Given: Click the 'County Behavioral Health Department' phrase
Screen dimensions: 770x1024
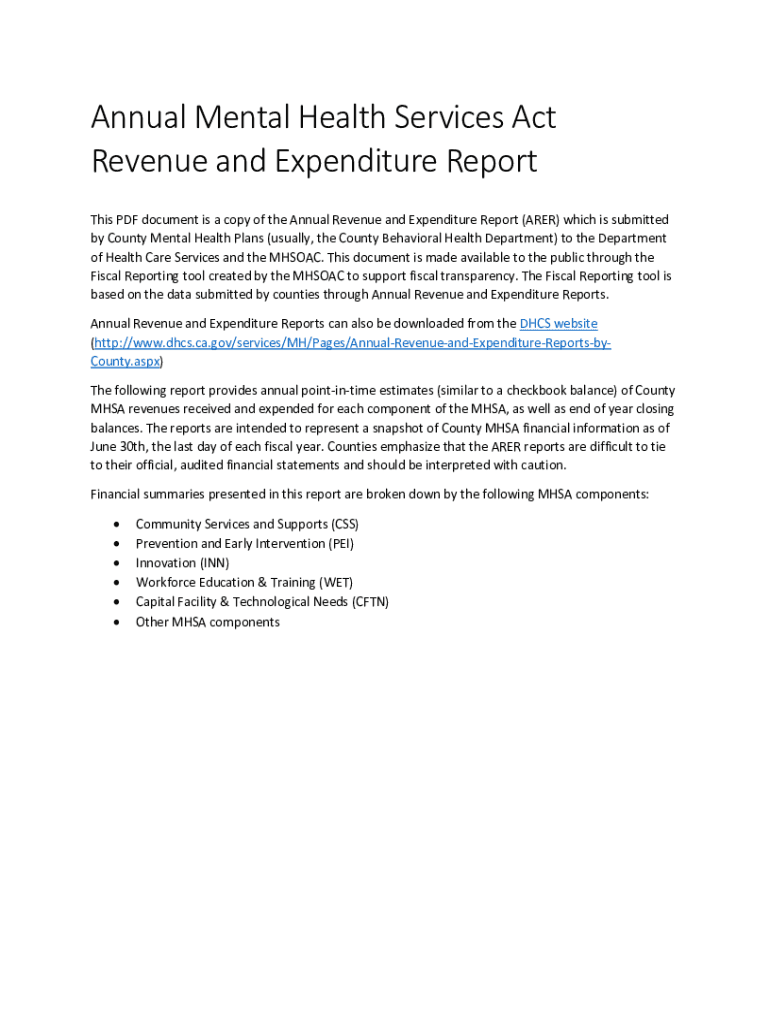Looking at the screenshot, I should click(x=445, y=238).
